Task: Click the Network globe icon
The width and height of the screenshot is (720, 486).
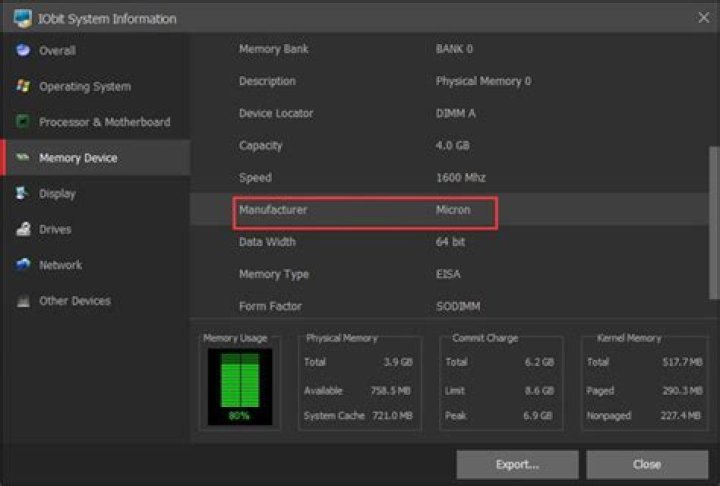Action: click(23, 264)
